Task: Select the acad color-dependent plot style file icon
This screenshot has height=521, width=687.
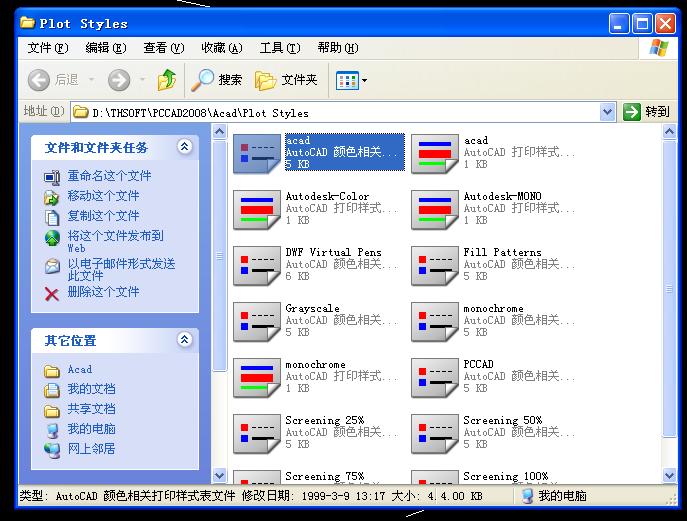Action: (x=257, y=154)
